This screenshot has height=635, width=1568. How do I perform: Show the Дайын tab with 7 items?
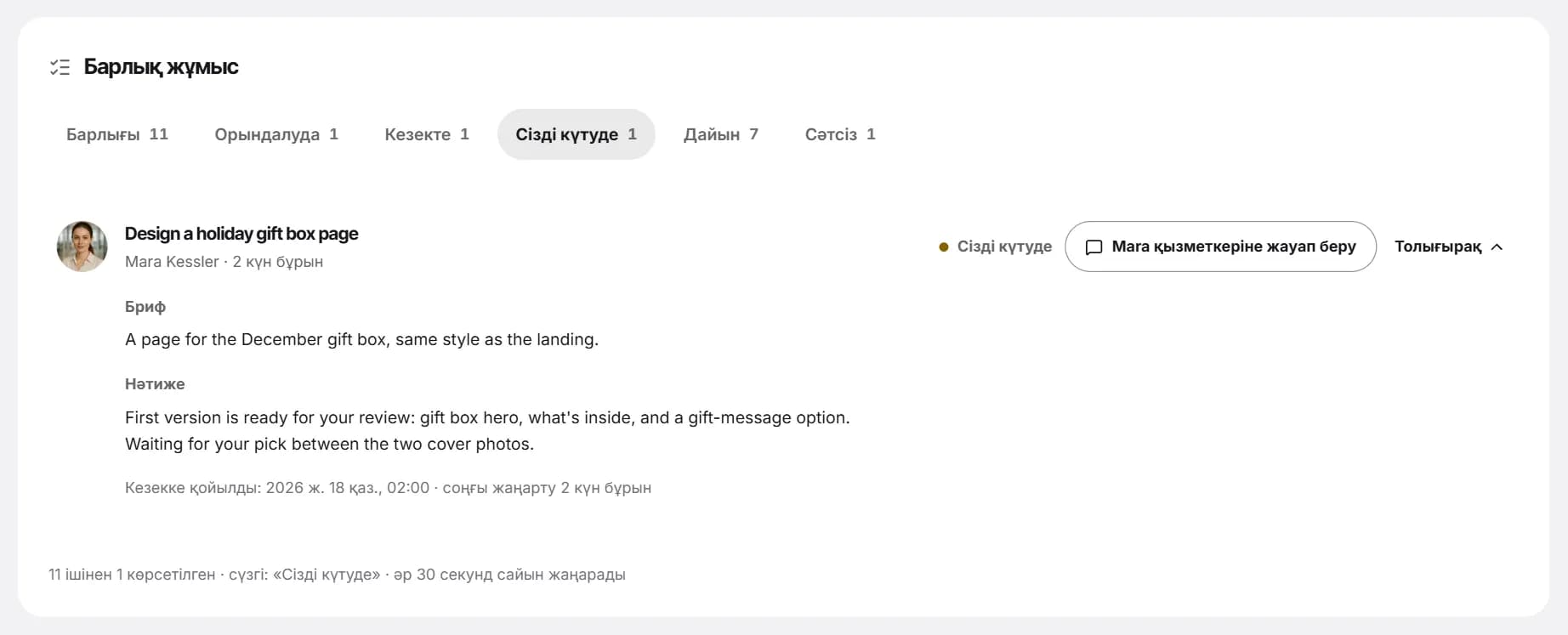[721, 134]
